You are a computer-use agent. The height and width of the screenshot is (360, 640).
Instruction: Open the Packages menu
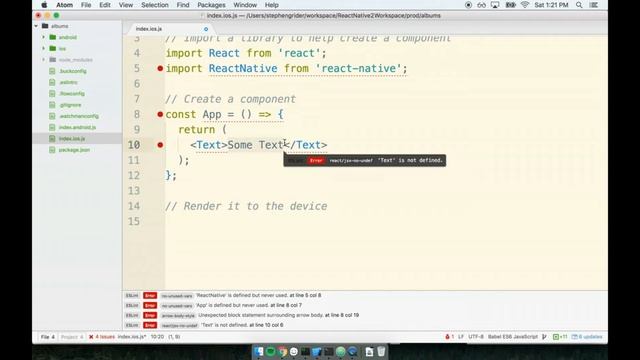click(211, 5)
